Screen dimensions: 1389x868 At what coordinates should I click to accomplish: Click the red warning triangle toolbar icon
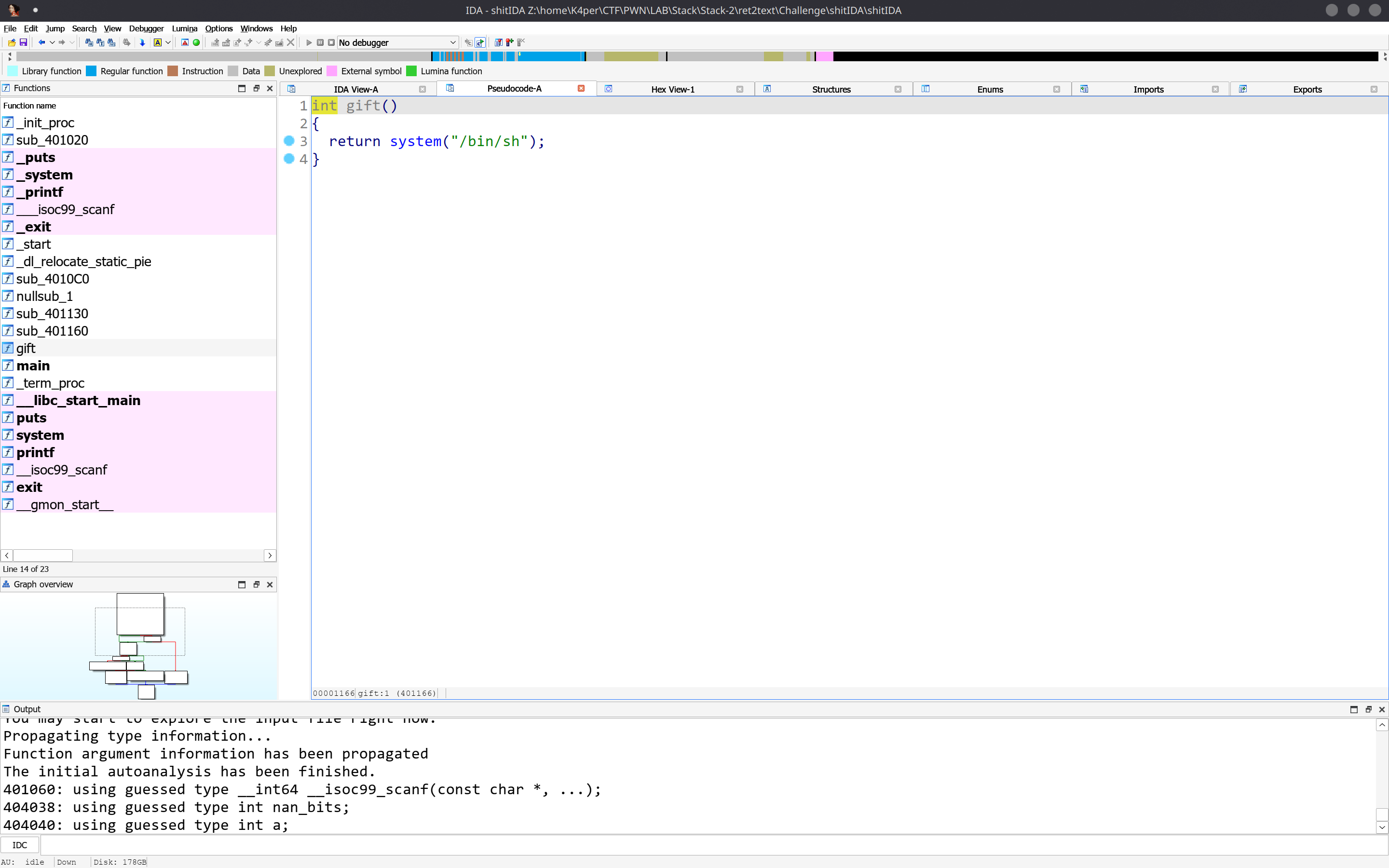coord(185,42)
